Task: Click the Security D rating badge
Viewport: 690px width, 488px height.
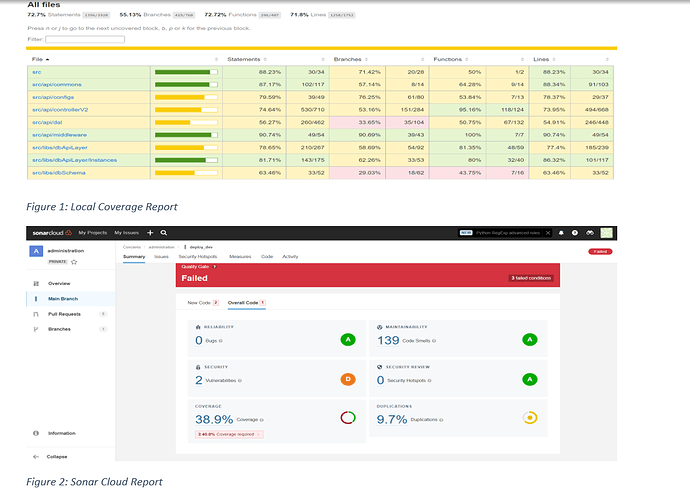Action: tap(348, 379)
